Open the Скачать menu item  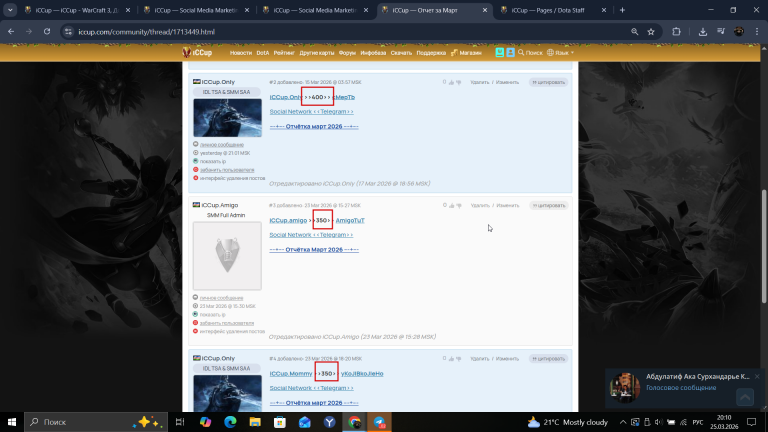(x=401, y=53)
